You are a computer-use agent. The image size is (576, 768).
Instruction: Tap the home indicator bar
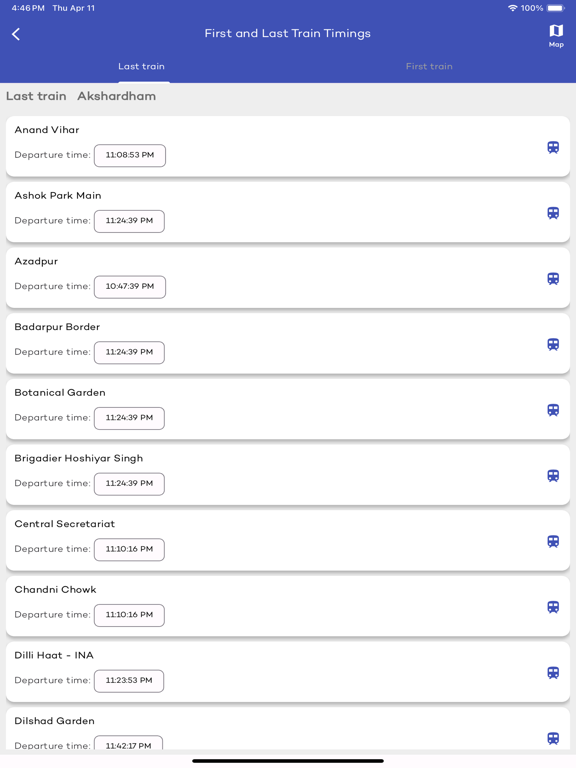(288, 761)
